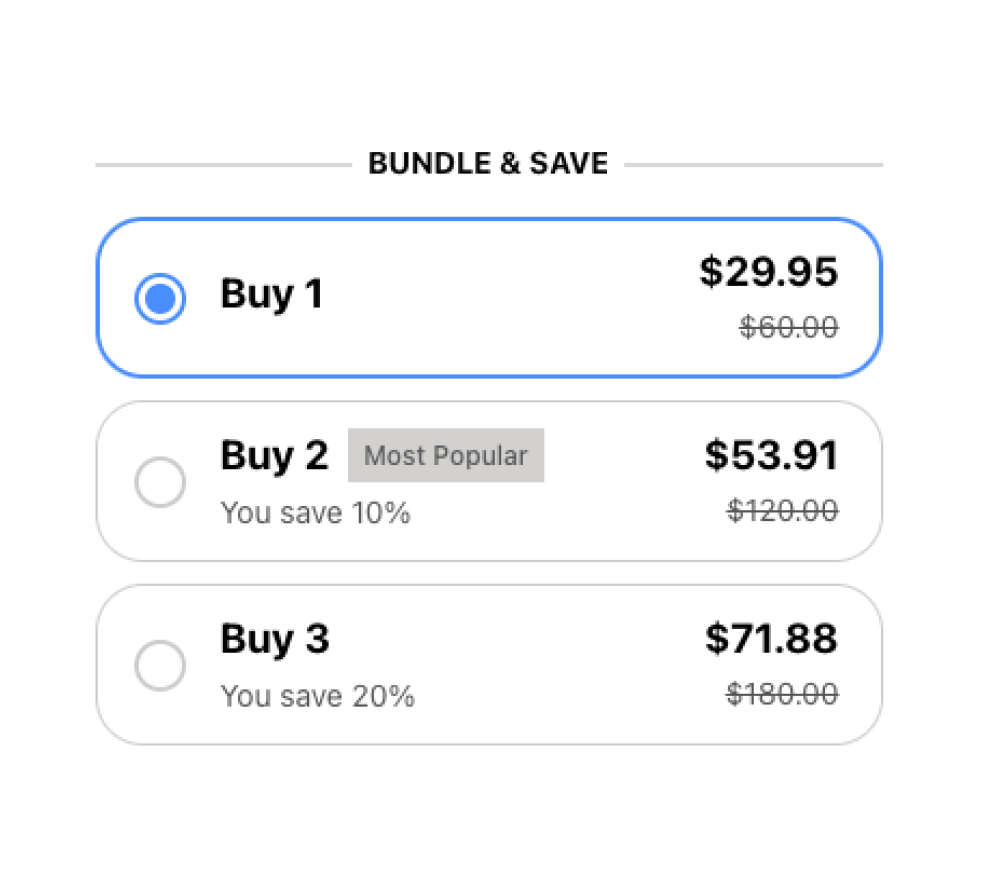This screenshot has width=996, height=876.
Task: Click the divider line right of the heading
Action: [x=754, y=164]
